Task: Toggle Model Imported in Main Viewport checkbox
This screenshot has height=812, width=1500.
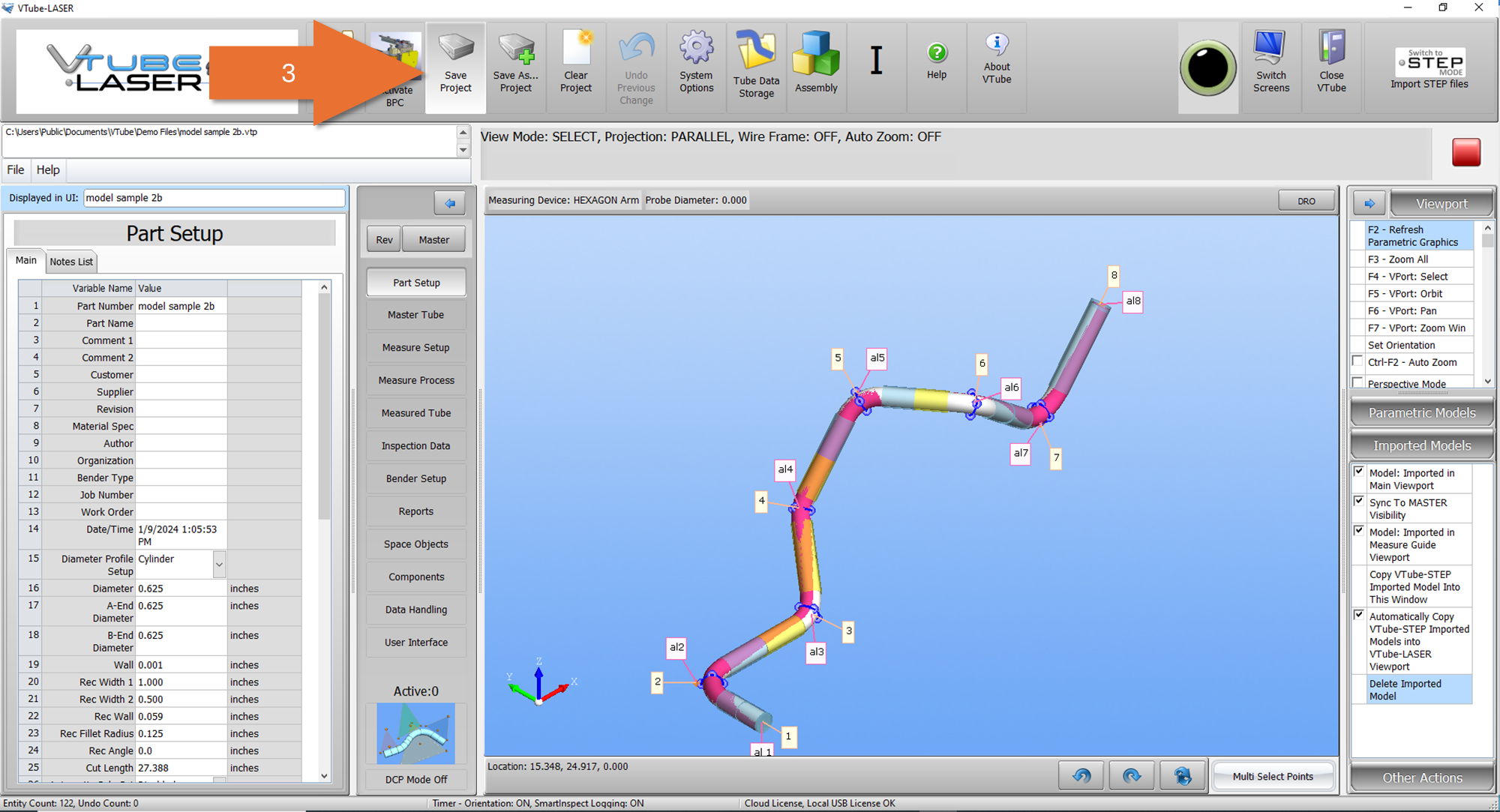Action: [1359, 472]
